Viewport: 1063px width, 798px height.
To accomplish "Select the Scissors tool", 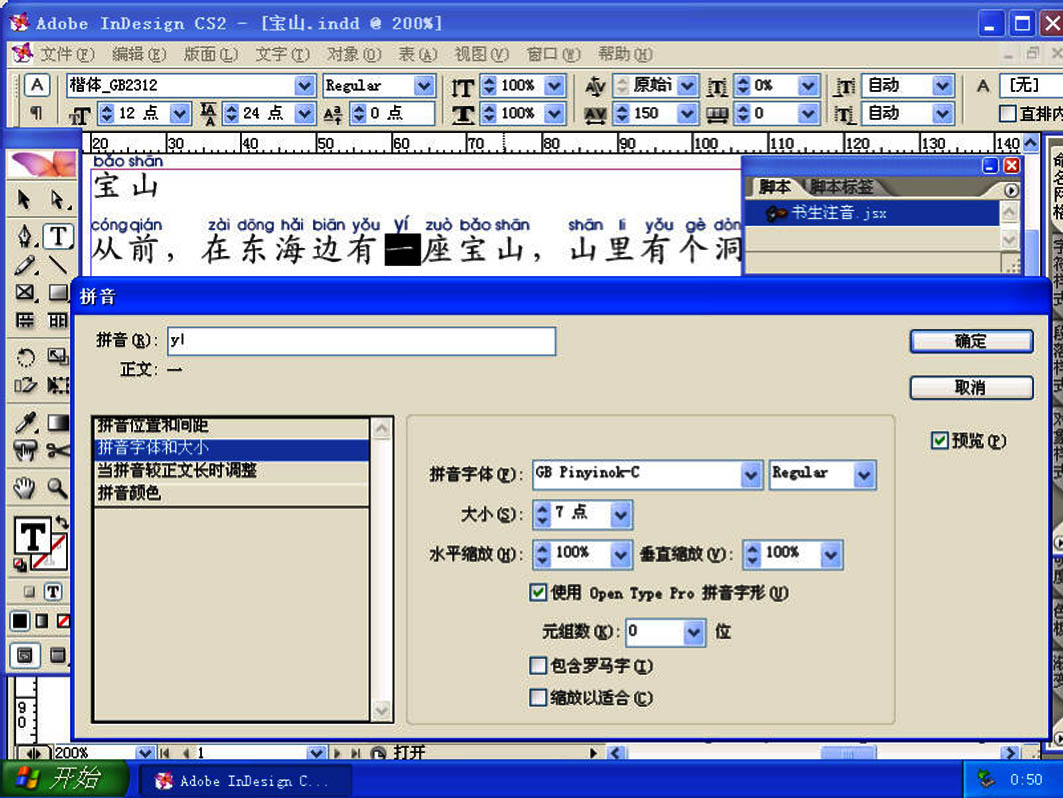I will [57, 450].
